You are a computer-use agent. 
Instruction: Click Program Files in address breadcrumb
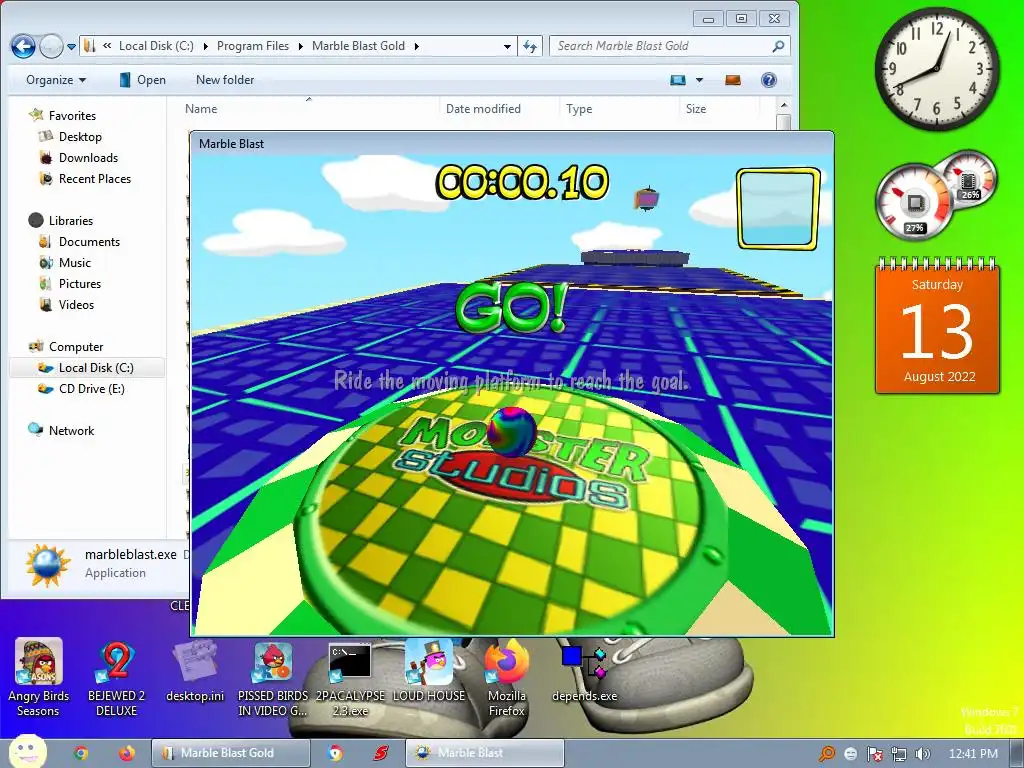(x=253, y=46)
